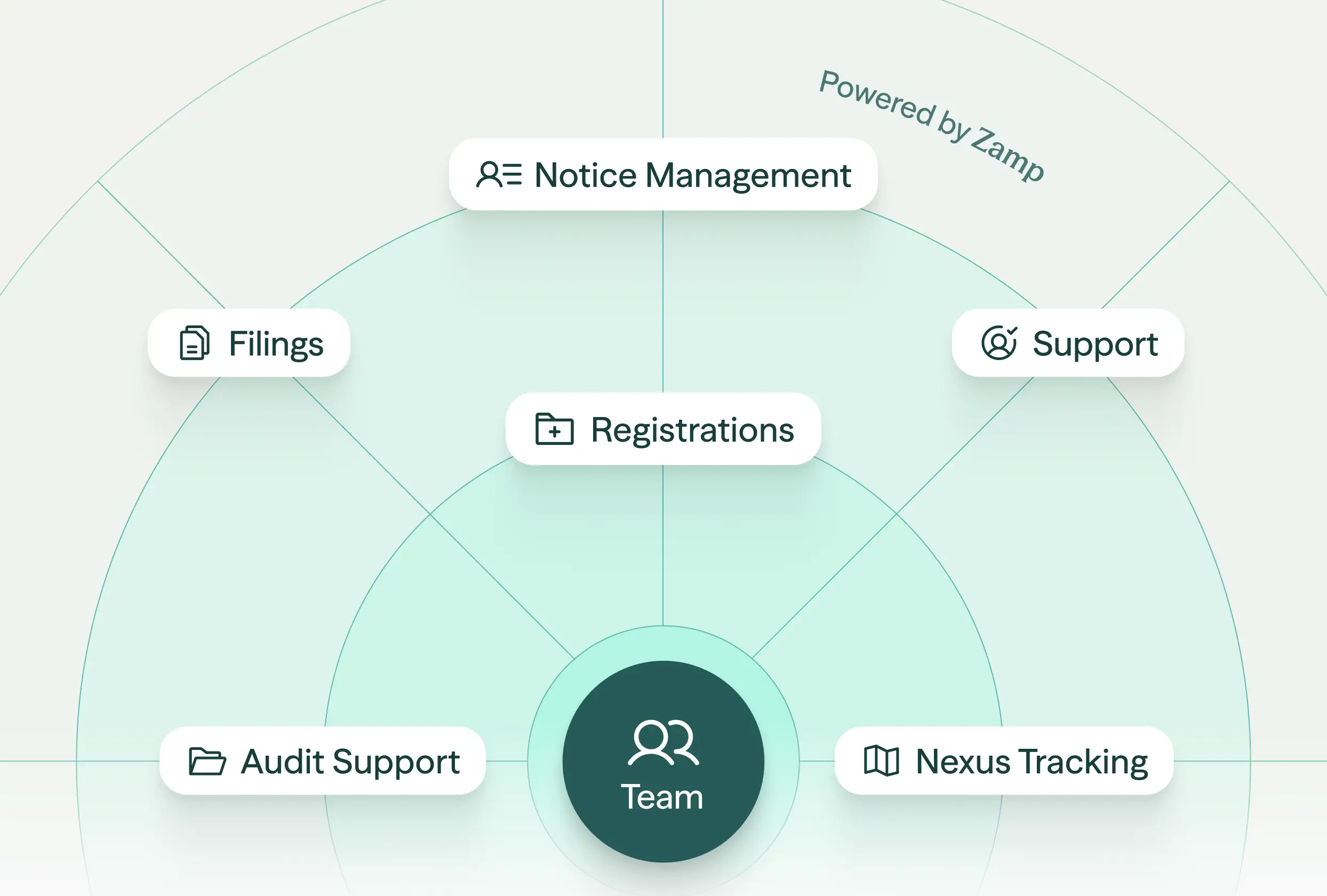The width and height of the screenshot is (1327, 896).
Task: Open the Registrations text label
Action: tap(692, 429)
